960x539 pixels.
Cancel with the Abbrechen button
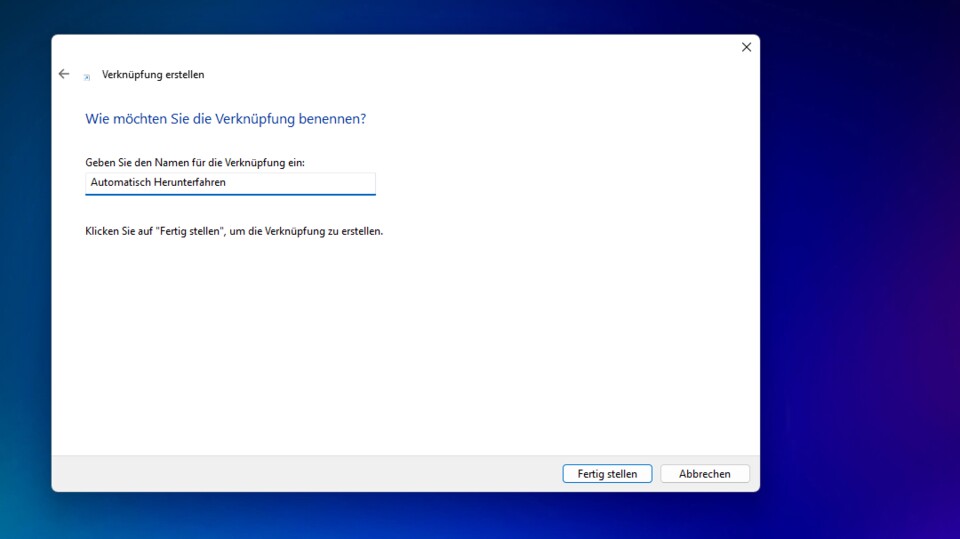[704, 474]
